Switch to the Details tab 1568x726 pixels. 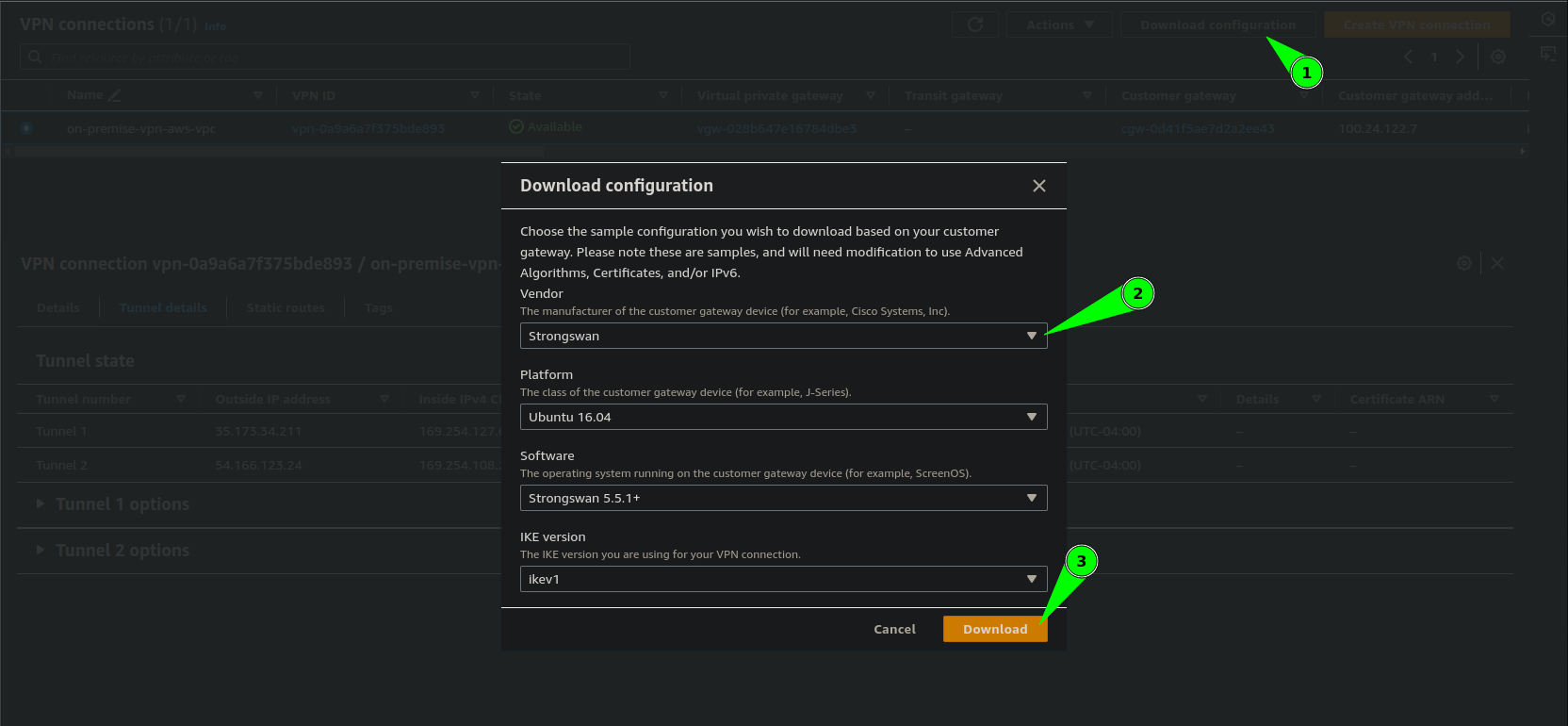(x=58, y=307)
